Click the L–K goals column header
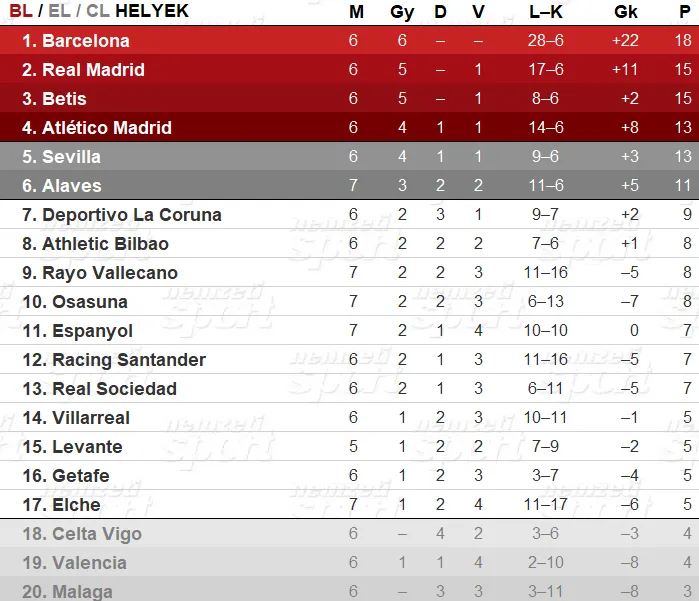This screenshot has height=601, width=699. coord(546,12)
